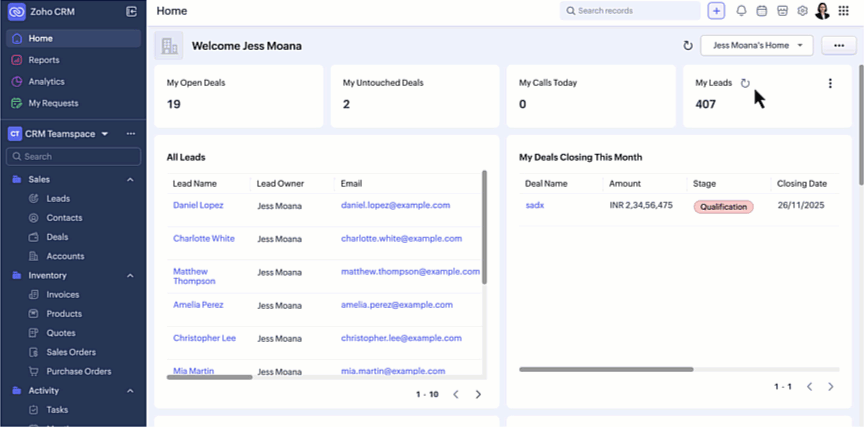Image resolution: width=864 pixels, height=427 pixels.
Task: Click the plus create-record icon
Action: [716, 11]
